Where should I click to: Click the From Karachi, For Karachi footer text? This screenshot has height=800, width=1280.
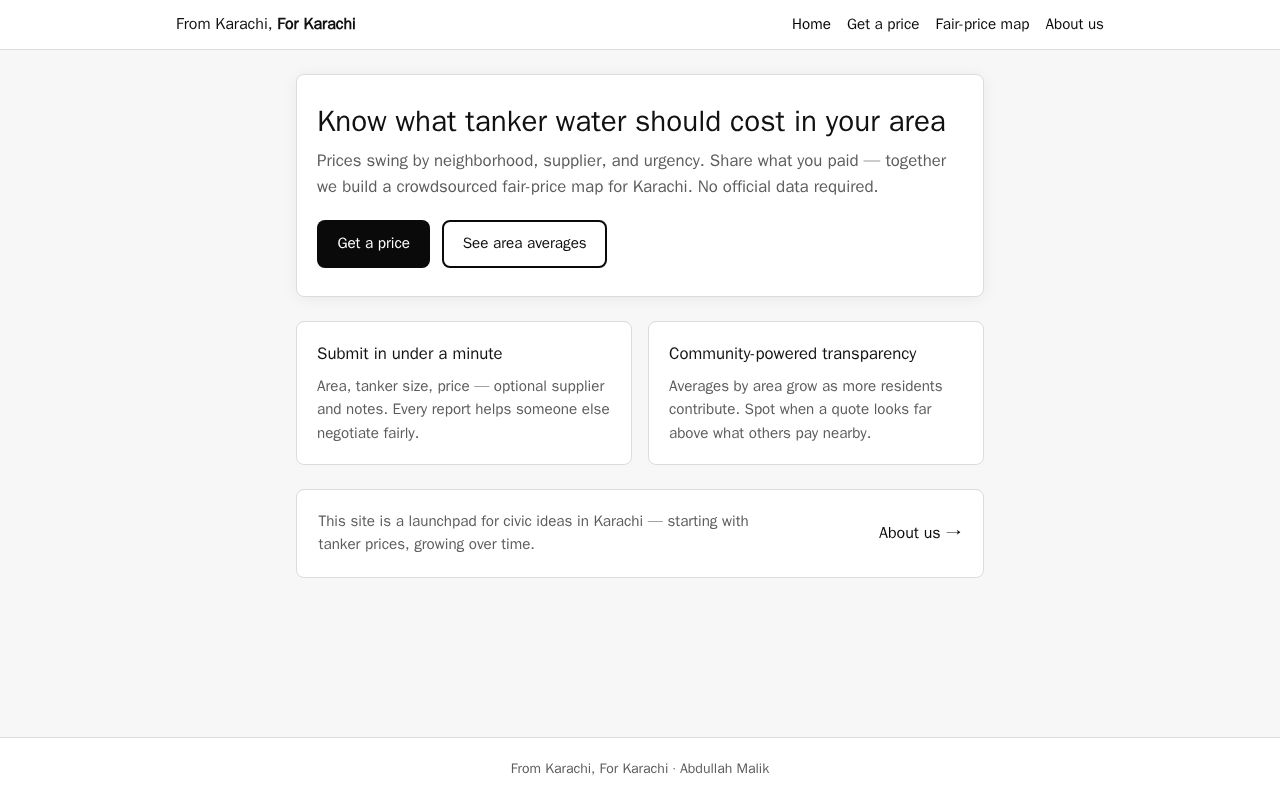pyautogui.click(x=589, y=769)
